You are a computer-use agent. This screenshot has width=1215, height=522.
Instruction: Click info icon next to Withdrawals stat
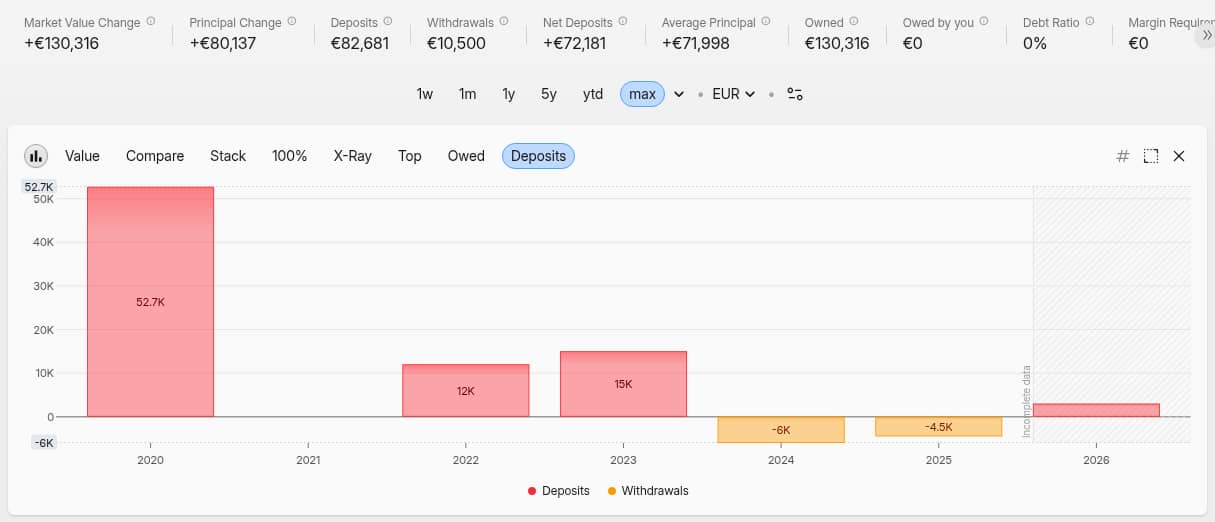(x=505, y=21)
